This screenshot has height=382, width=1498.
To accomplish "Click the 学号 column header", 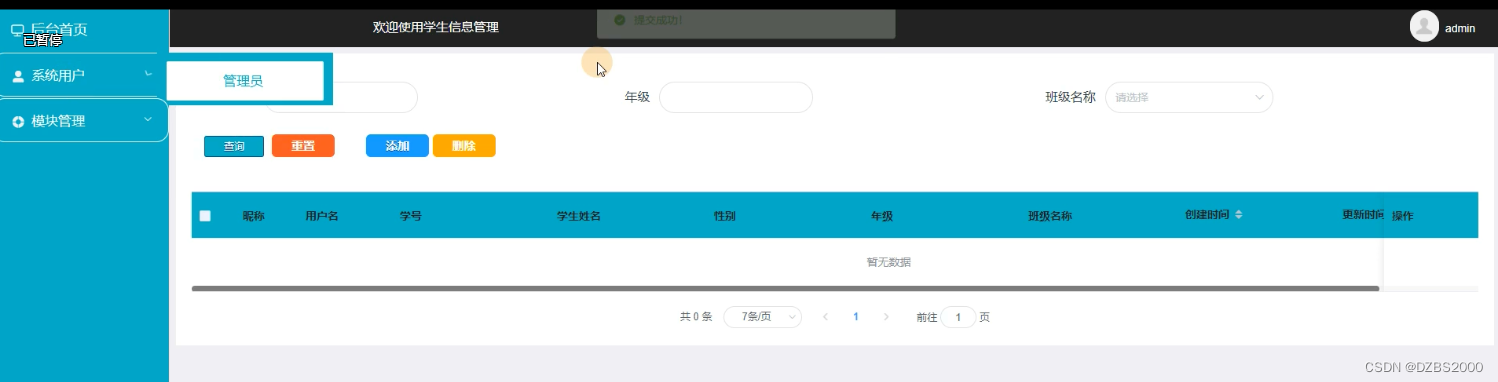I will tap(410, 216).
